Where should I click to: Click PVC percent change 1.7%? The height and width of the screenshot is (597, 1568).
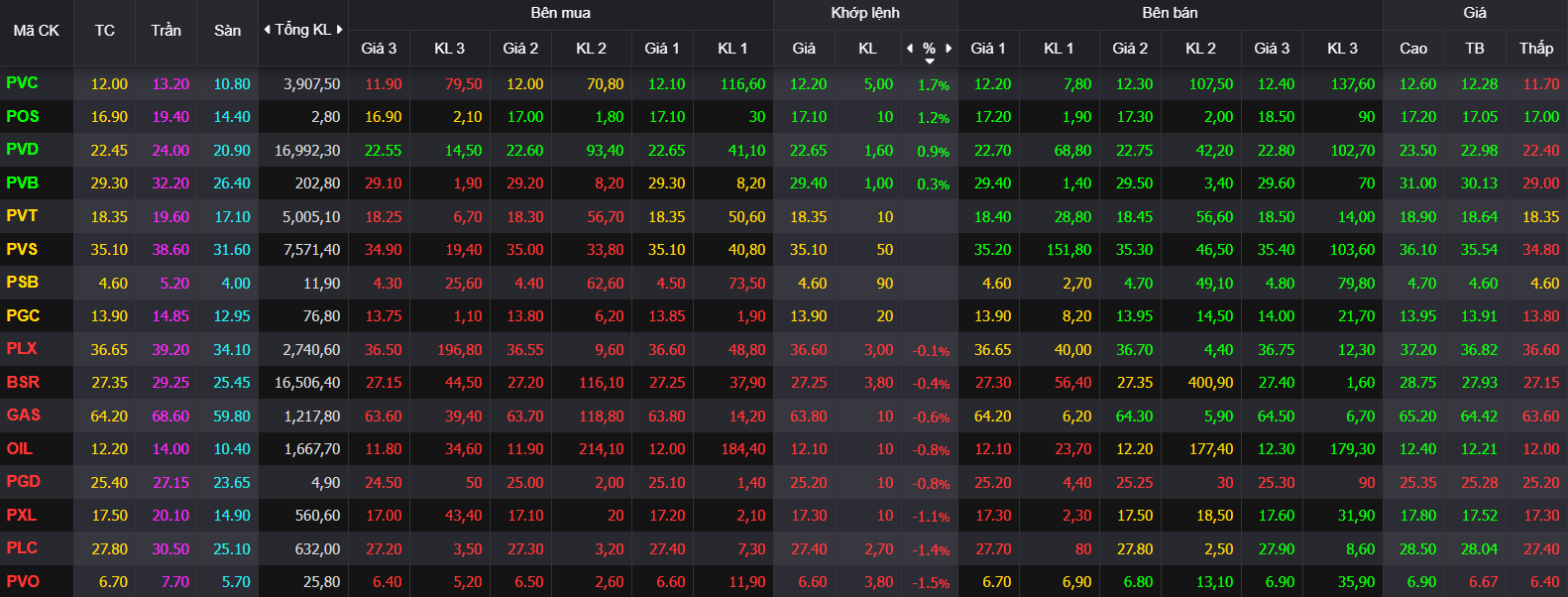click(934, 85)
